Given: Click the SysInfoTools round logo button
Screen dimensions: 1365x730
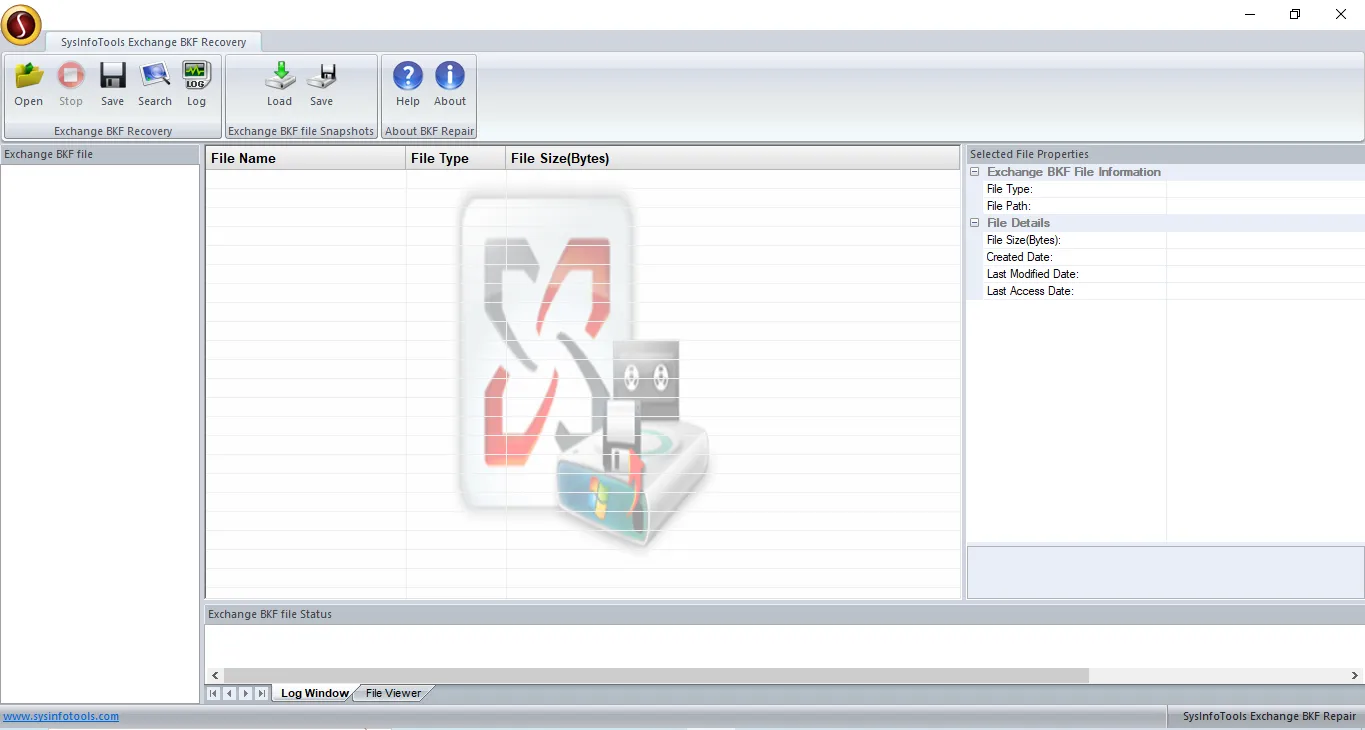Looking at the screenshot, I should point(22,25).
